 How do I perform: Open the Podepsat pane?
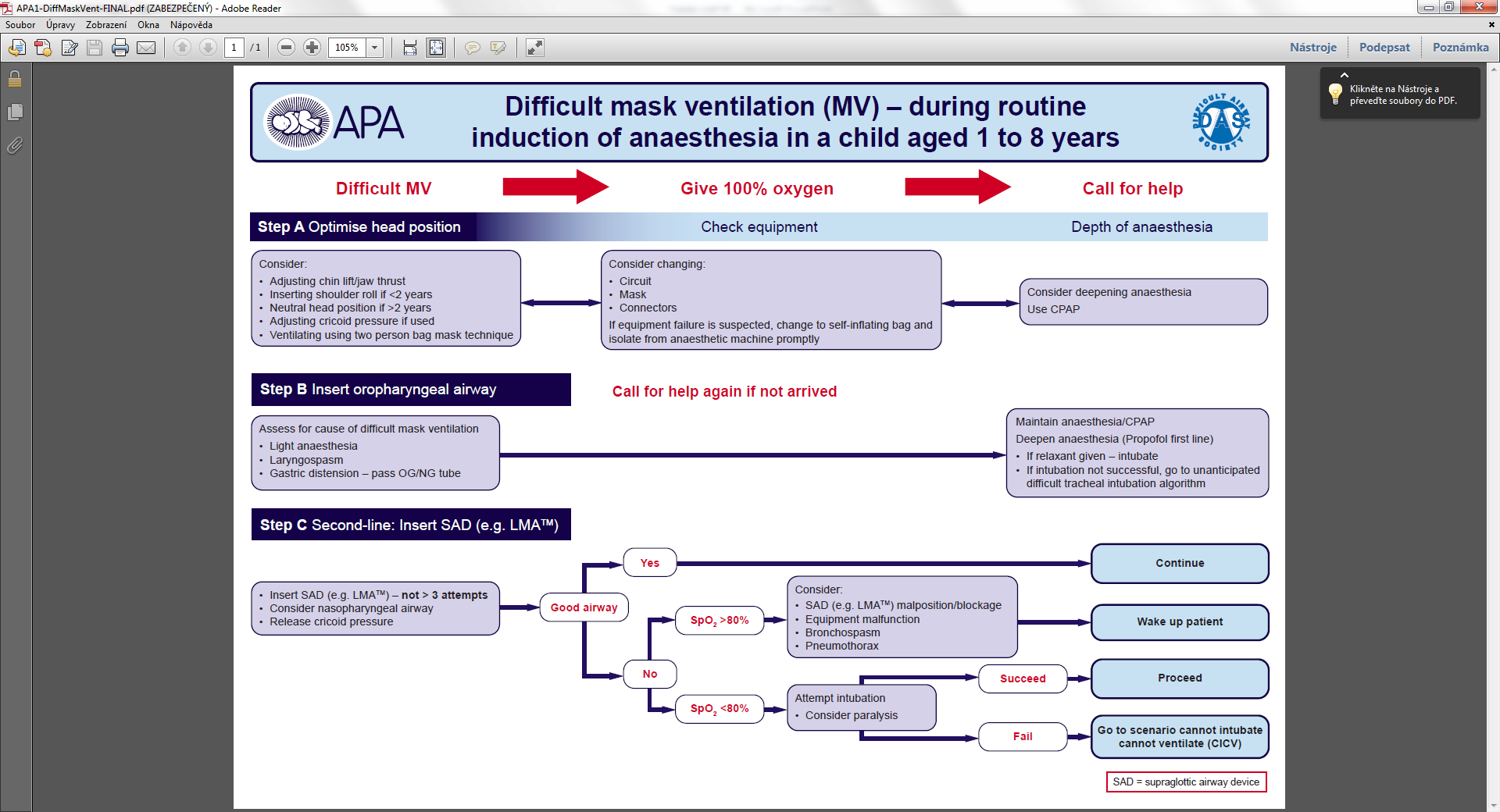(1384, 48)
